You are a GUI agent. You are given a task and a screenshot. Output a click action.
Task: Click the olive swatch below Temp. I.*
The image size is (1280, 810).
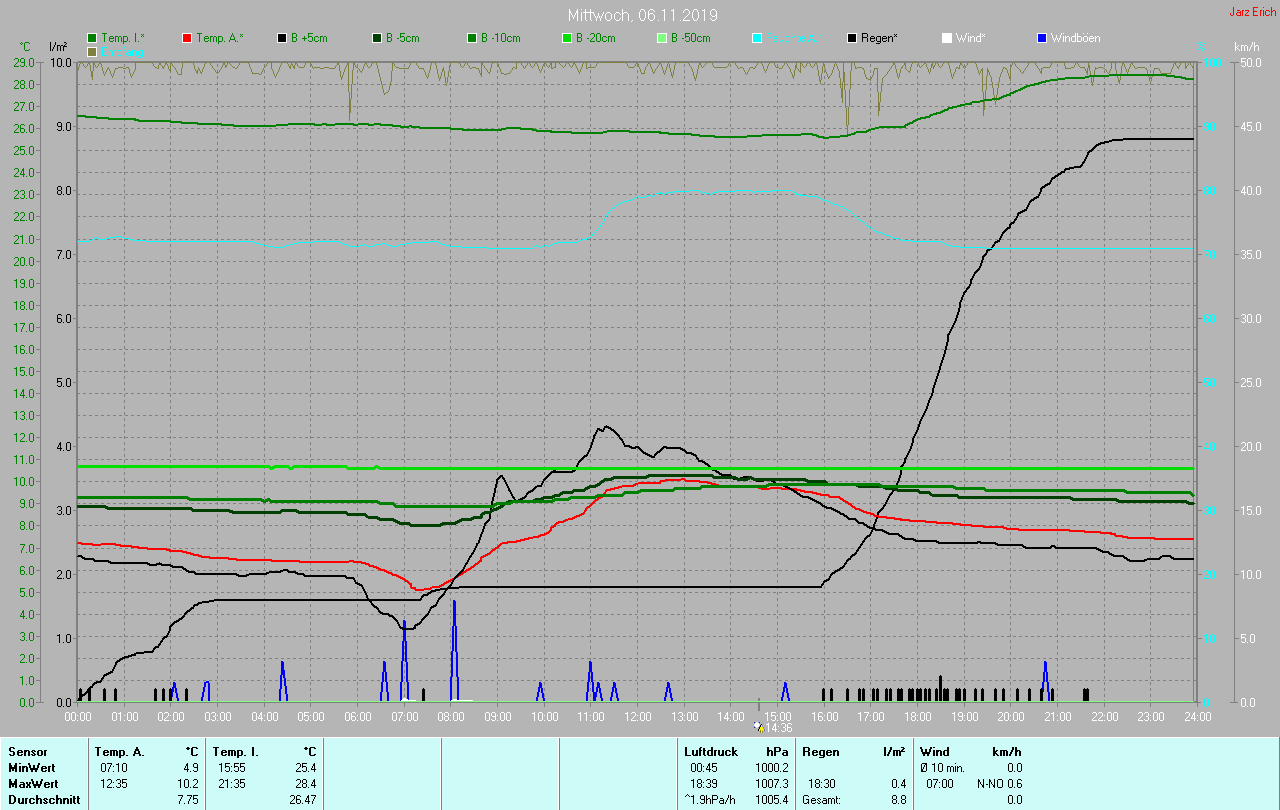point(92,51)
